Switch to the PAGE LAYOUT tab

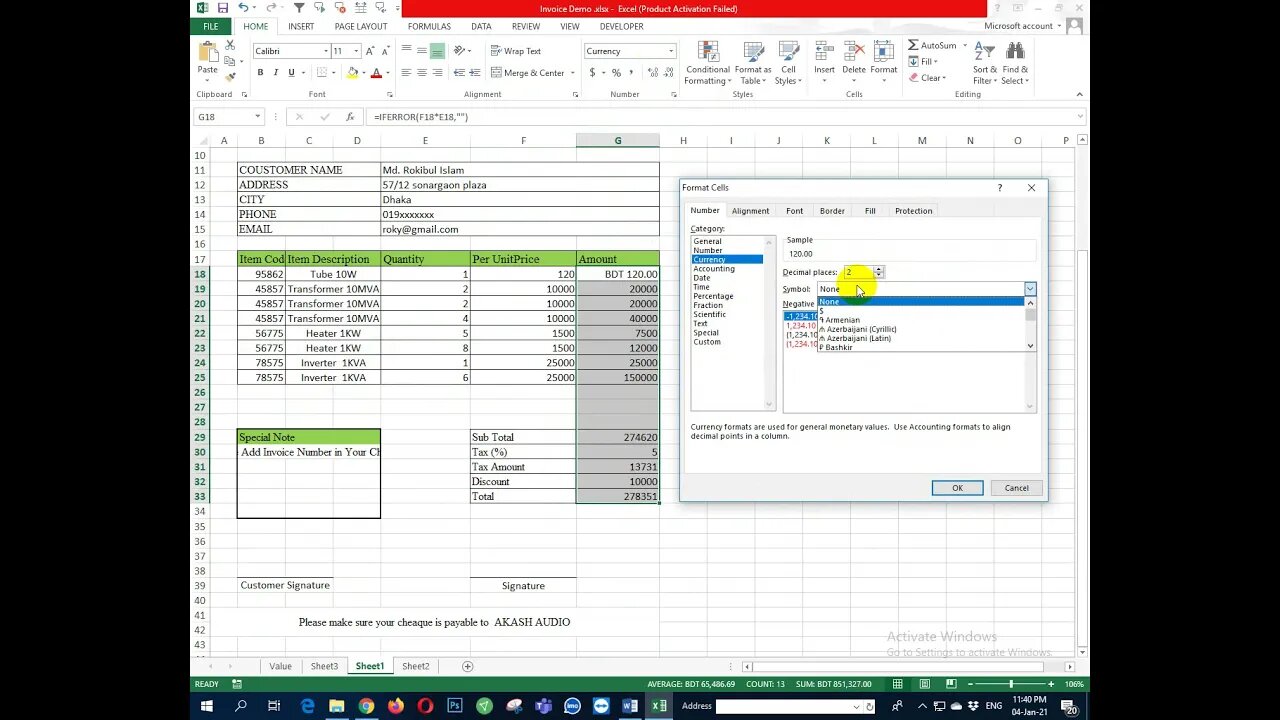tap(361, 26)
